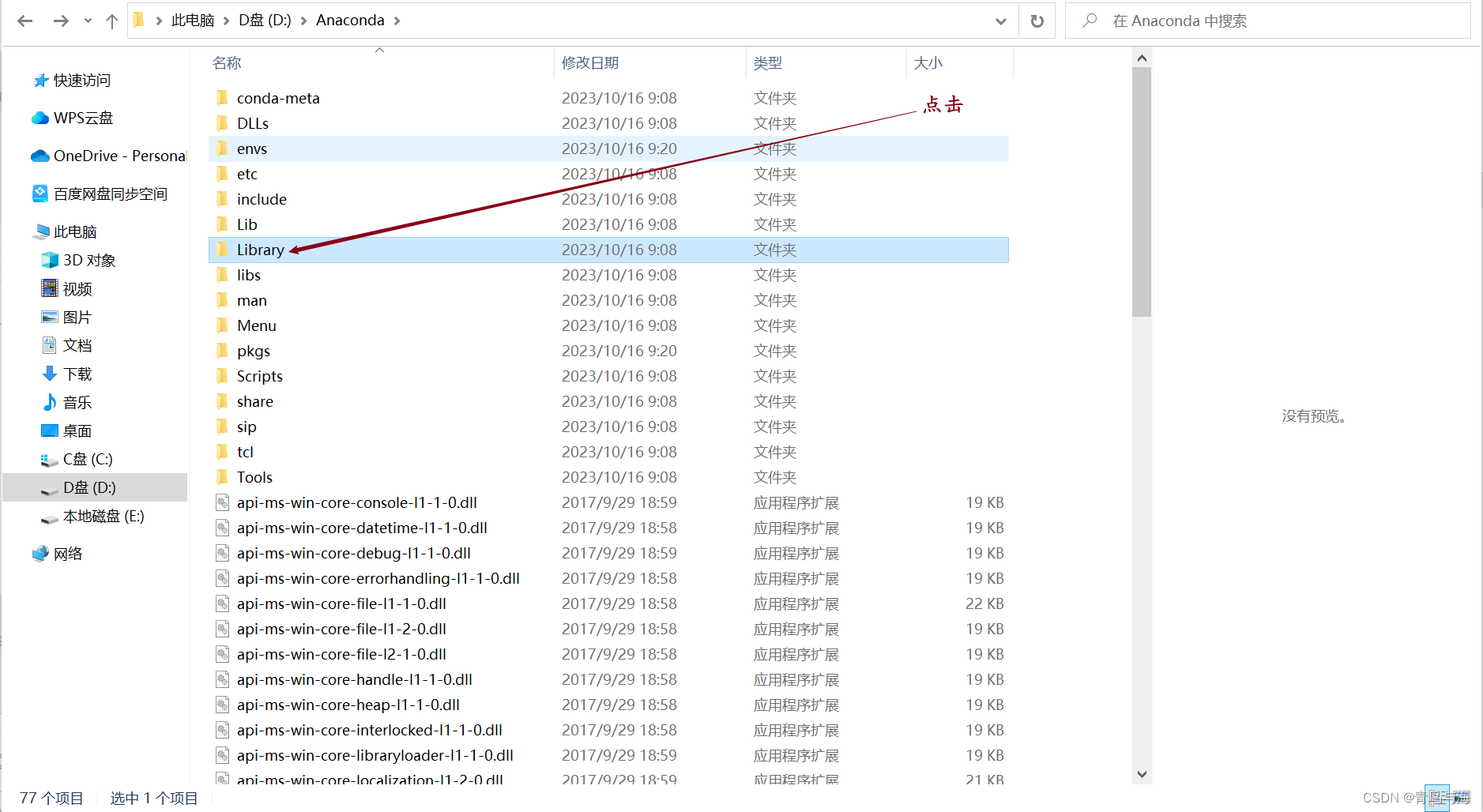Click the man folder icon
Image resolution: width=1483 pixels, height=812 pixels.
222,300
